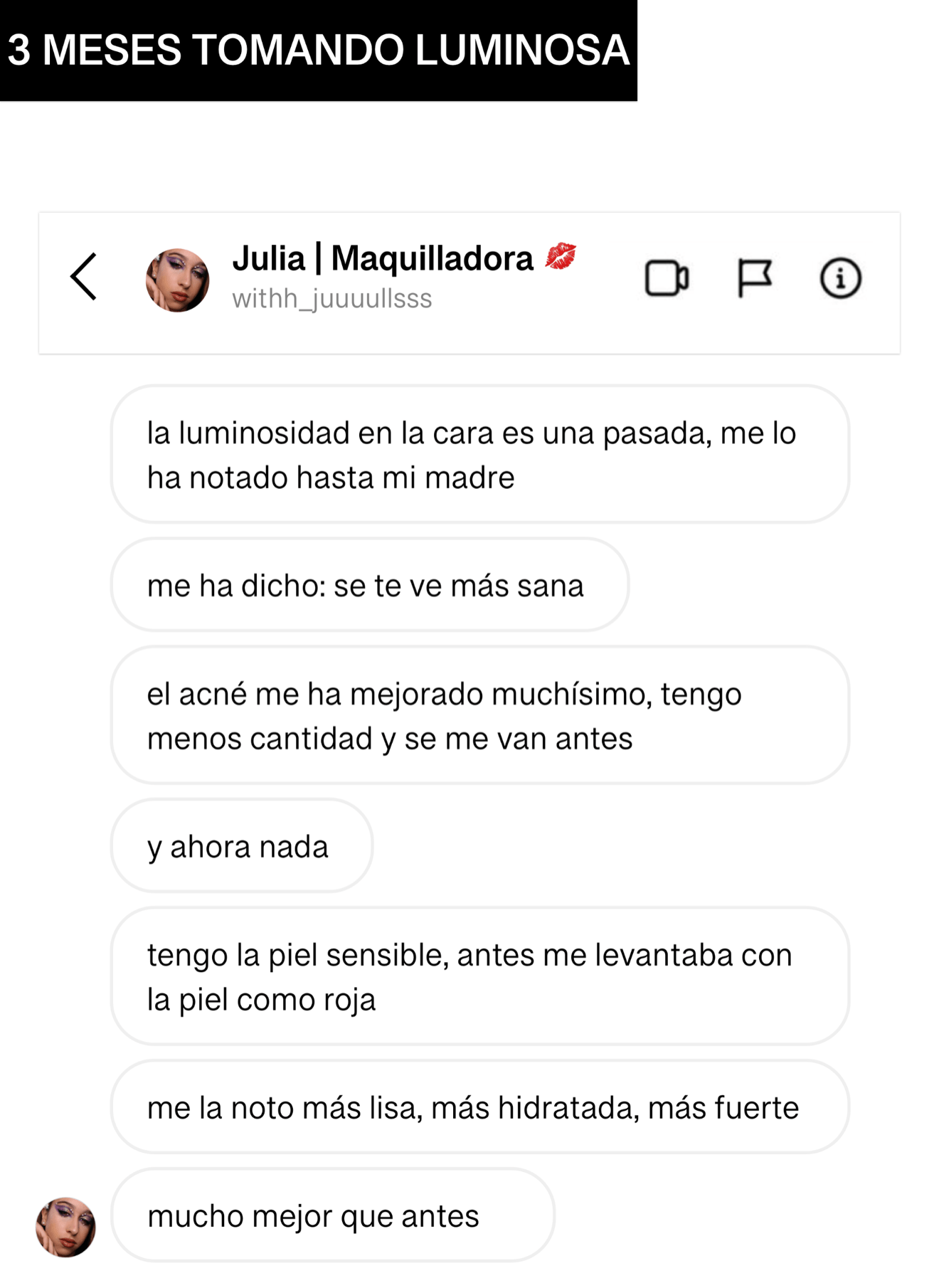The width and height of the screenshot is (939, 1288).
Task: Click the small avatar beside the last message
Action: tap(65, 1227)
